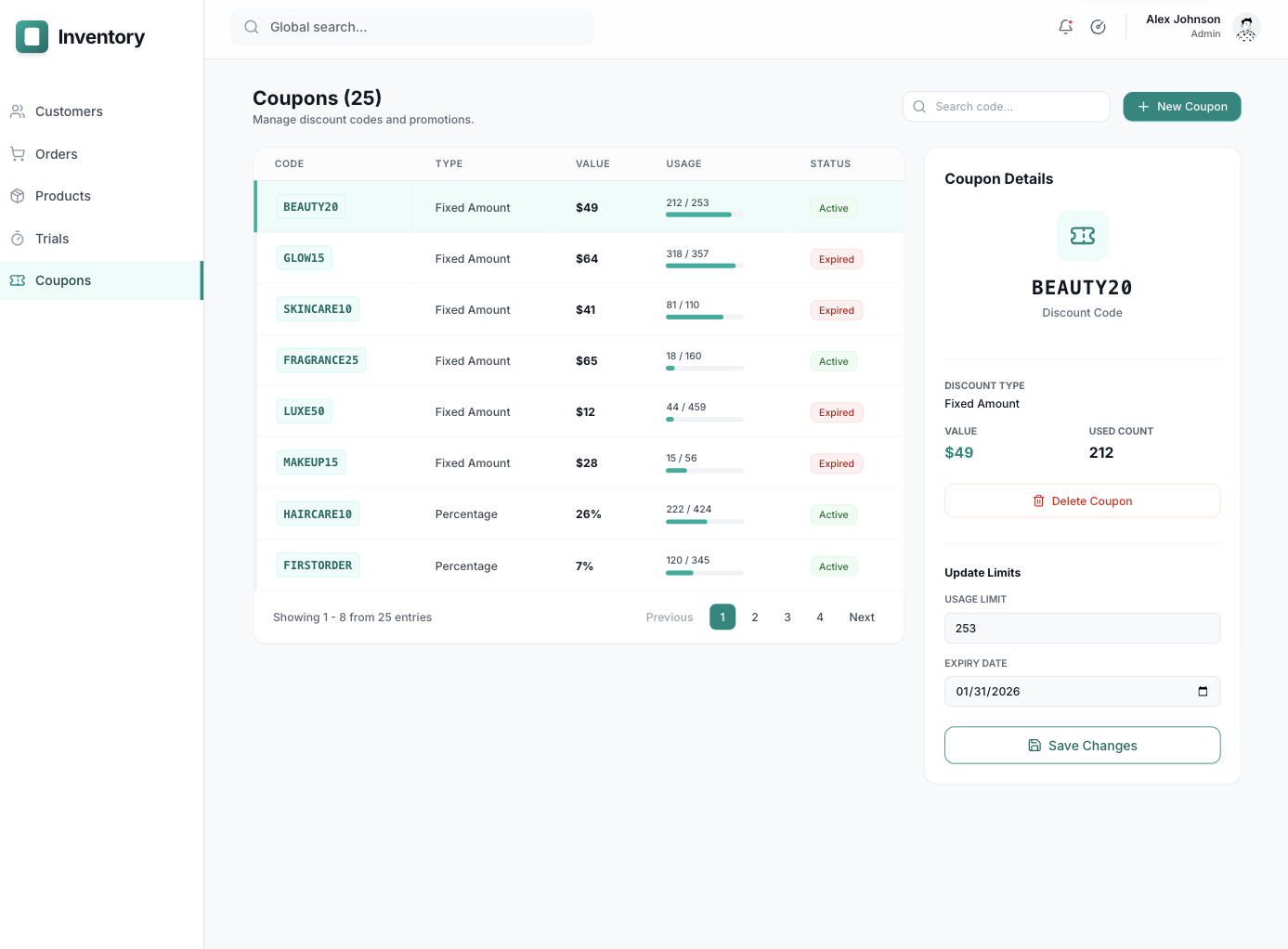Save Changes to coupon limits

point(1083,746)
